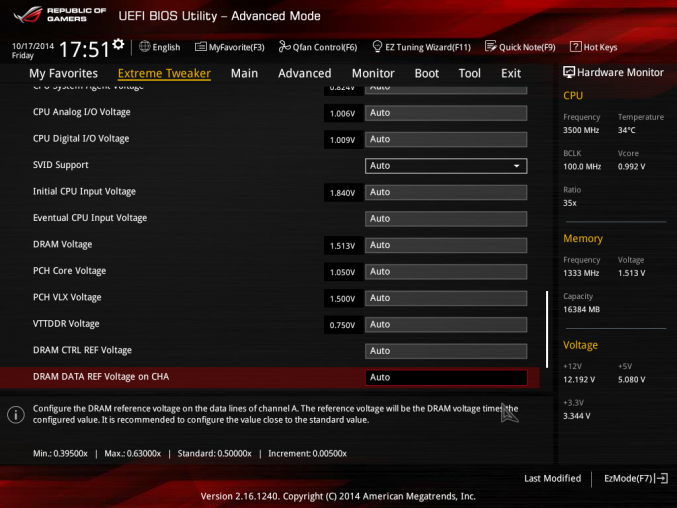Click DRAM CTRL REF Voltage Auto field
The image size is (677, 508).
point(446,351)
